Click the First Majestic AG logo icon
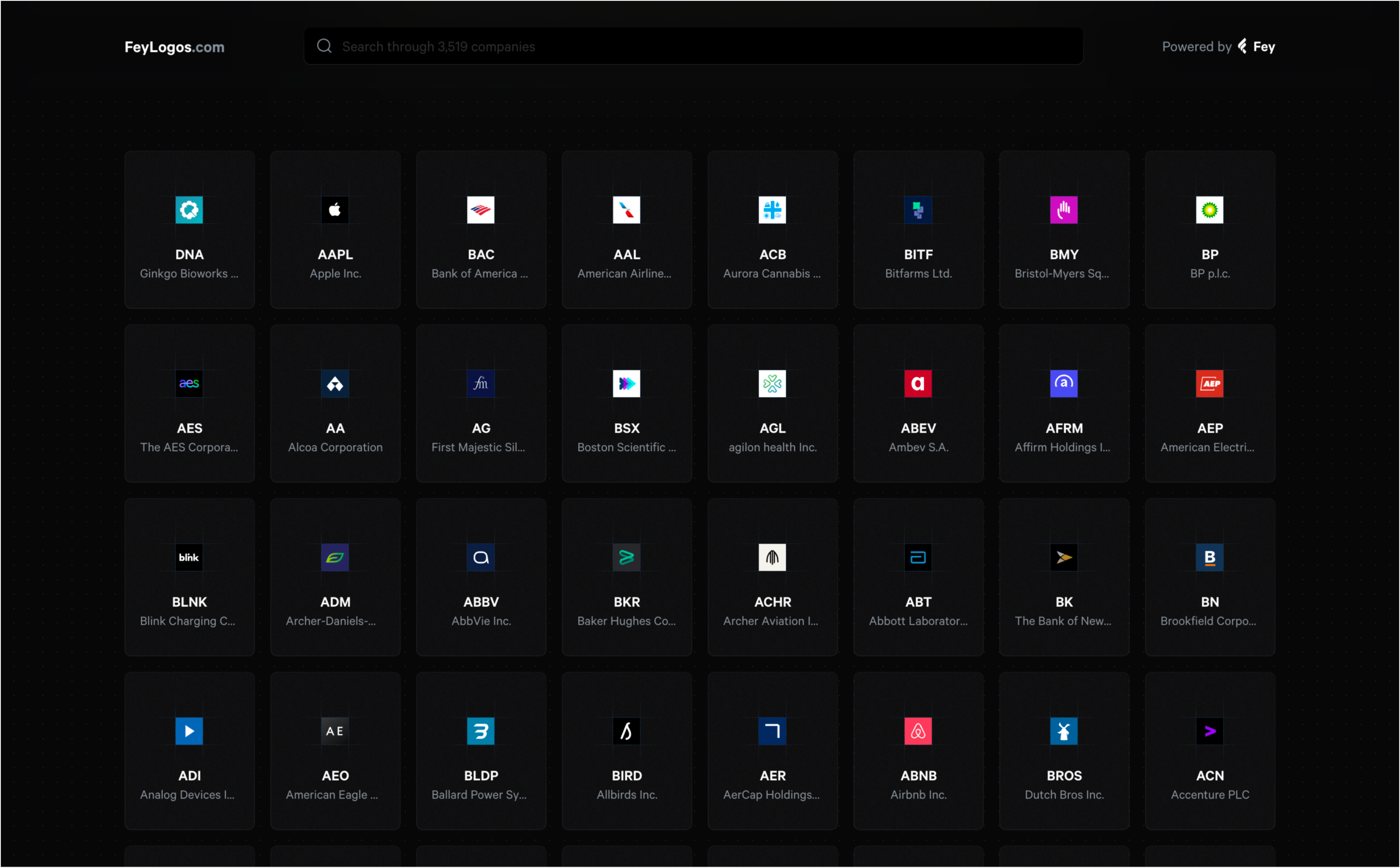The width and height of the screenshot is (1400, 868). pos(481,383)
